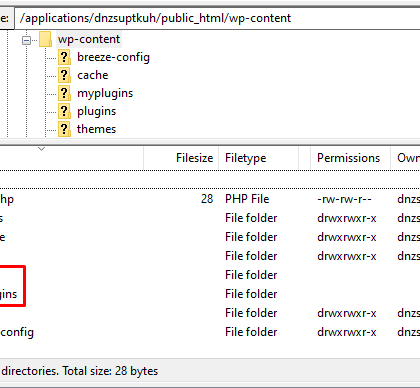Viewport: 420px width, 388px height.
Task: Select the themes folder in tree
Action: click(96, 129)
